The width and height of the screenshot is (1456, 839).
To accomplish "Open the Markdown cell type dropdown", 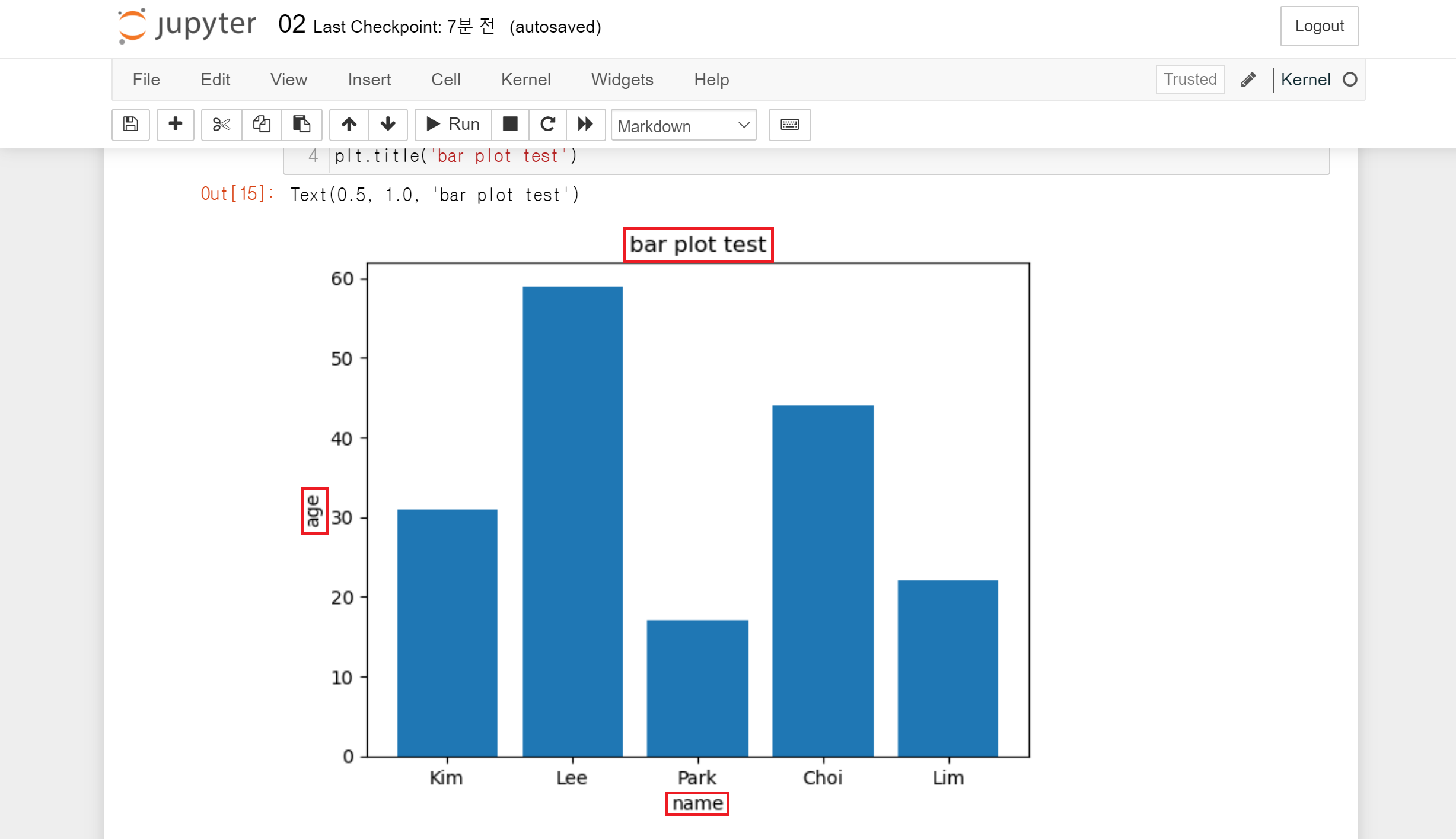I will click(683, 125).
